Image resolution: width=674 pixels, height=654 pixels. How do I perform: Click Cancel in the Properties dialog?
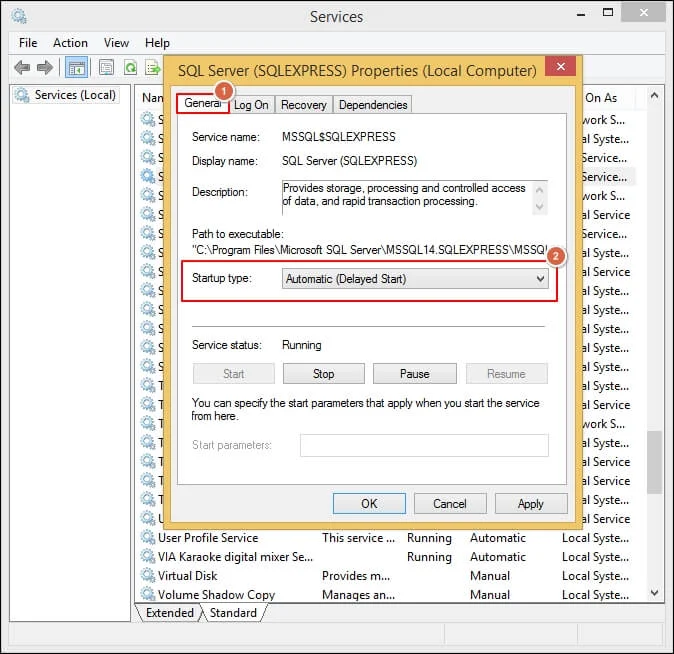[450, 504]
